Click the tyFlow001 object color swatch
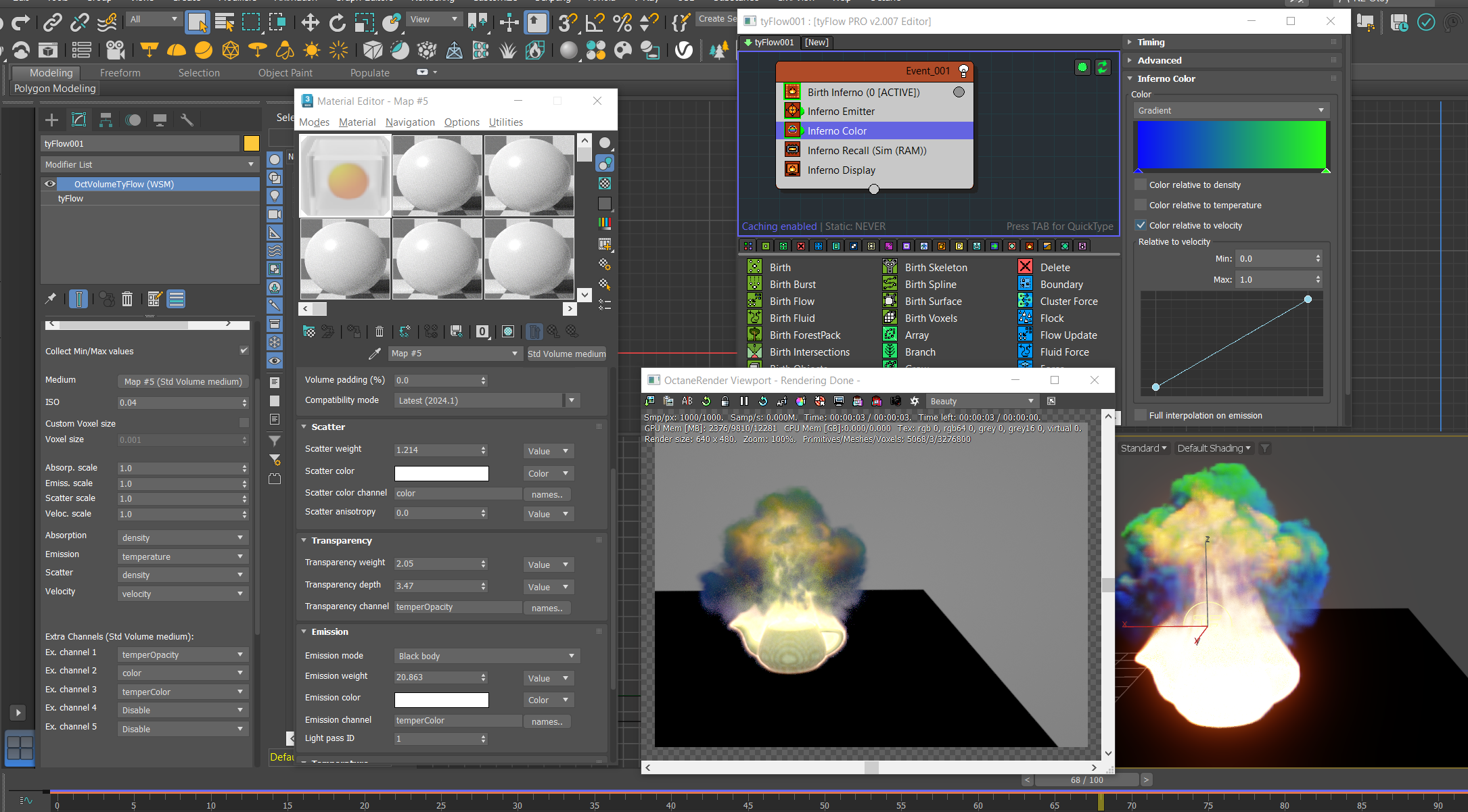1468x812 pixels. click(x=251, y=143)
